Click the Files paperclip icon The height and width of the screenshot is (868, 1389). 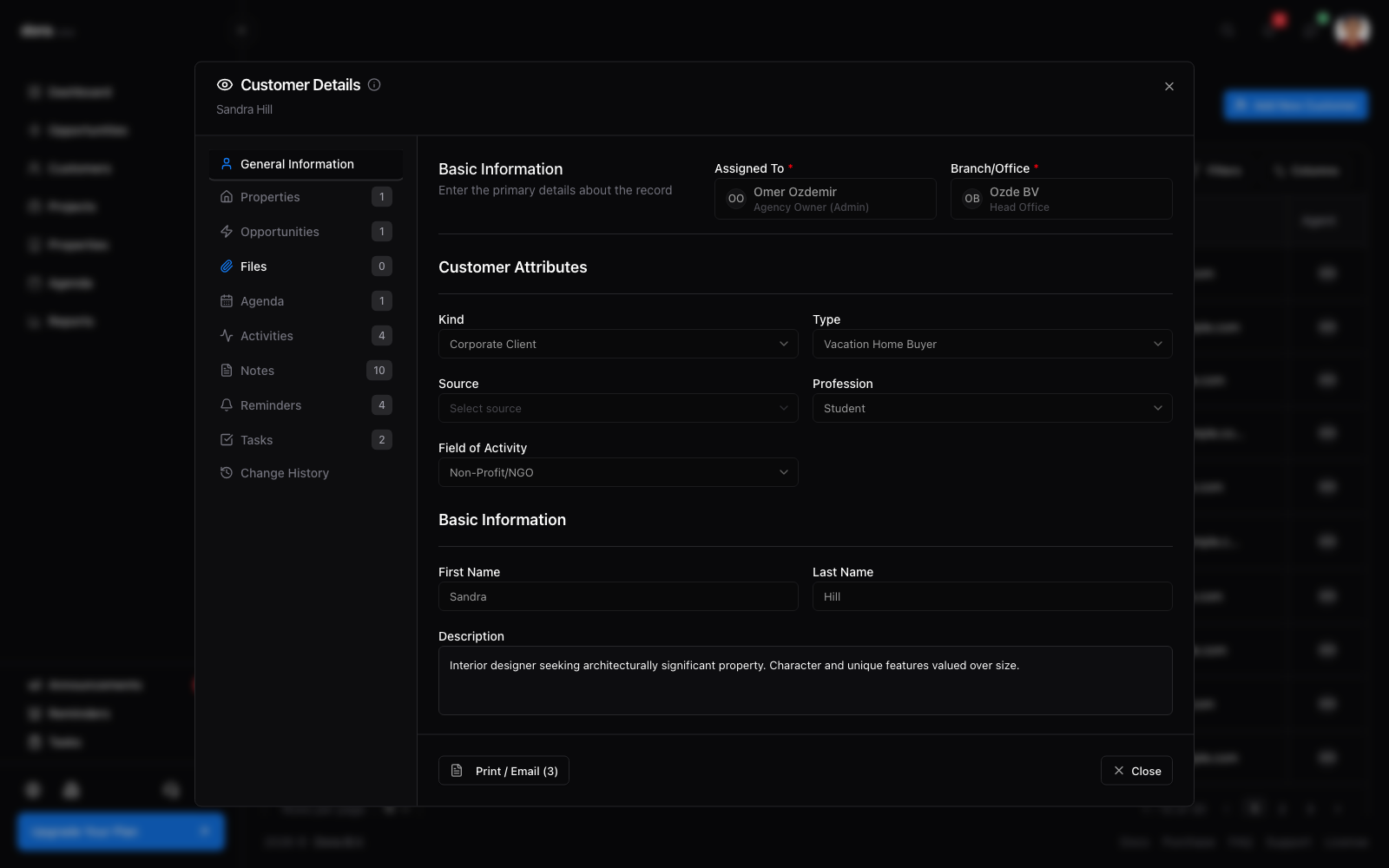(227, 266)
